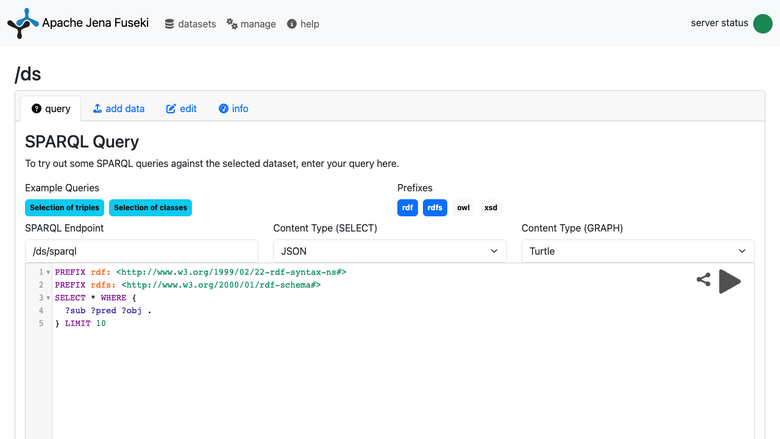Load the Selection of triples example
780x439 pixels.
point(65,207)
